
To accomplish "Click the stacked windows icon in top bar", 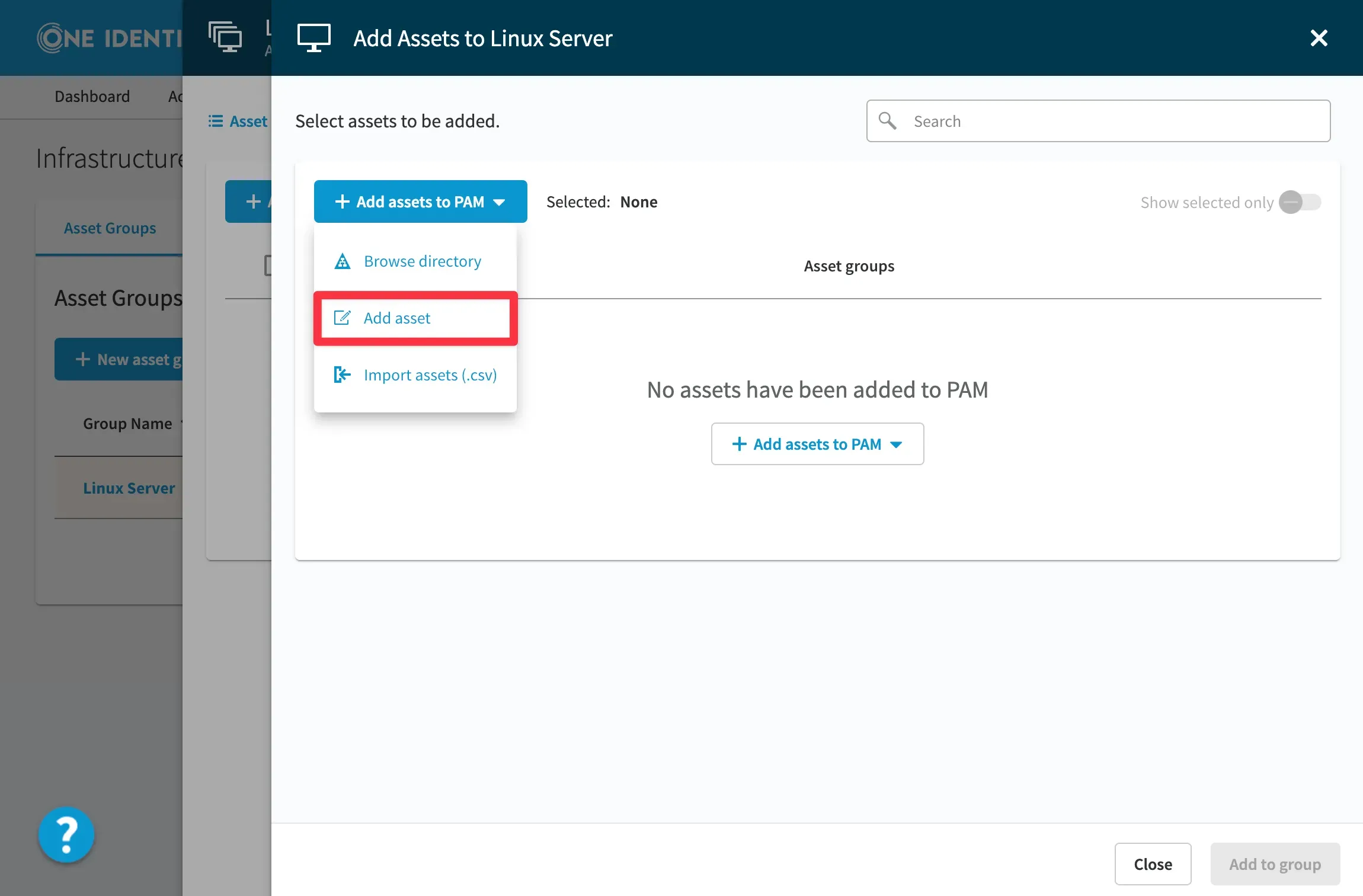I will pyautogui.click(x=225, y=37).
